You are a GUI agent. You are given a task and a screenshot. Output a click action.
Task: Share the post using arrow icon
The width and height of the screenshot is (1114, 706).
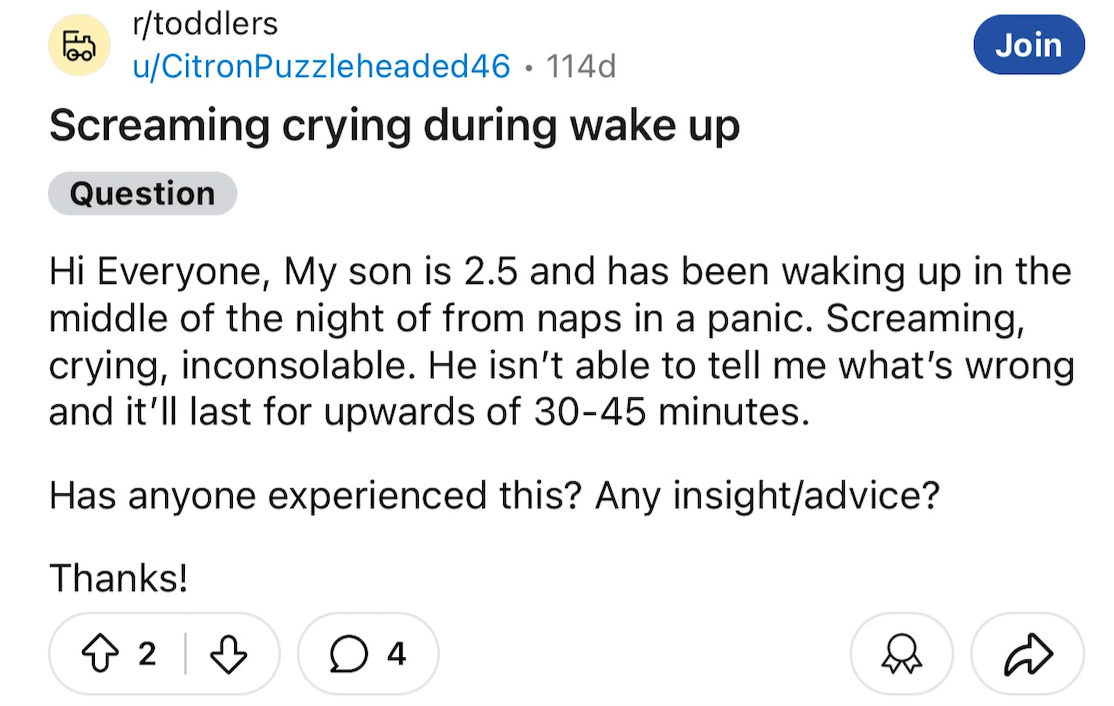[1027, 653]
